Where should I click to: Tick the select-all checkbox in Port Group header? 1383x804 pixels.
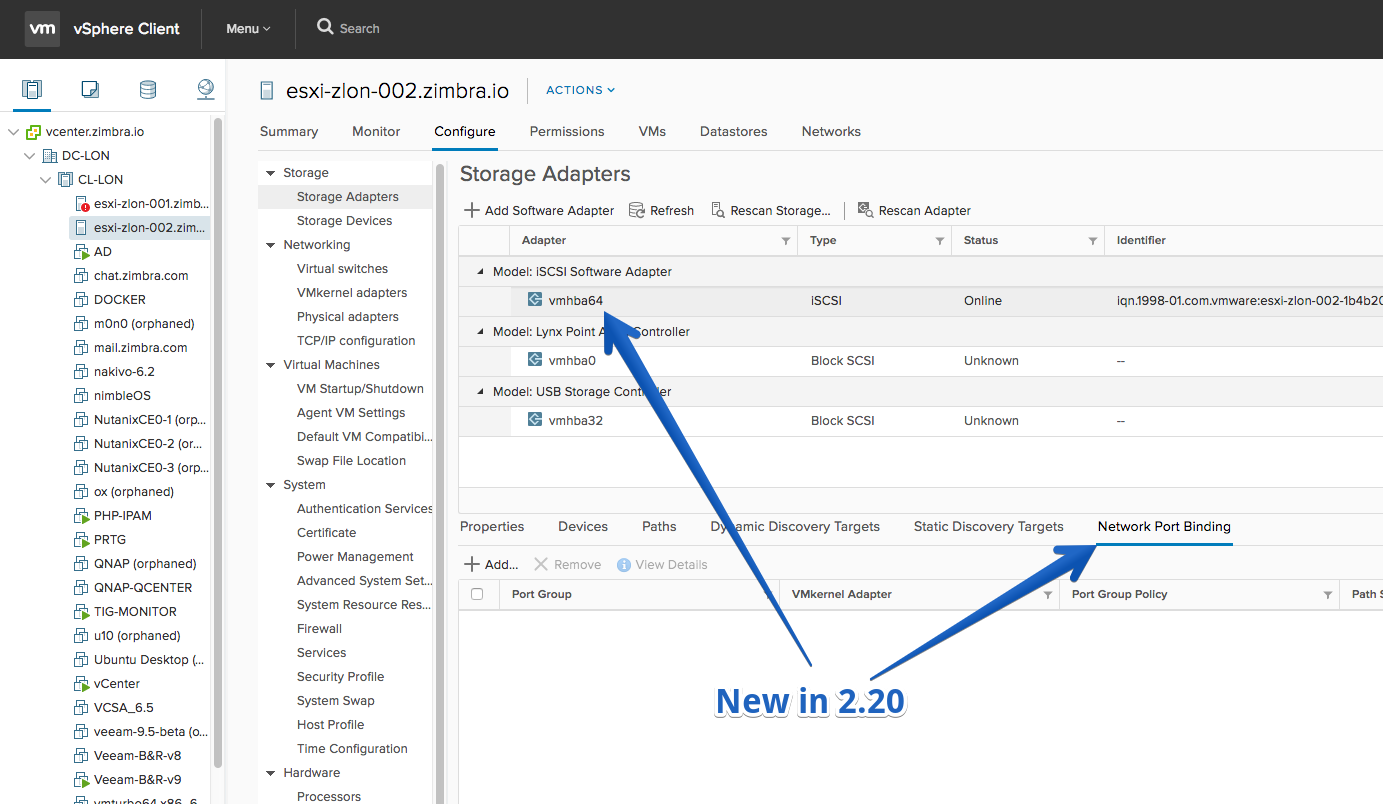[x=477, y=594]
